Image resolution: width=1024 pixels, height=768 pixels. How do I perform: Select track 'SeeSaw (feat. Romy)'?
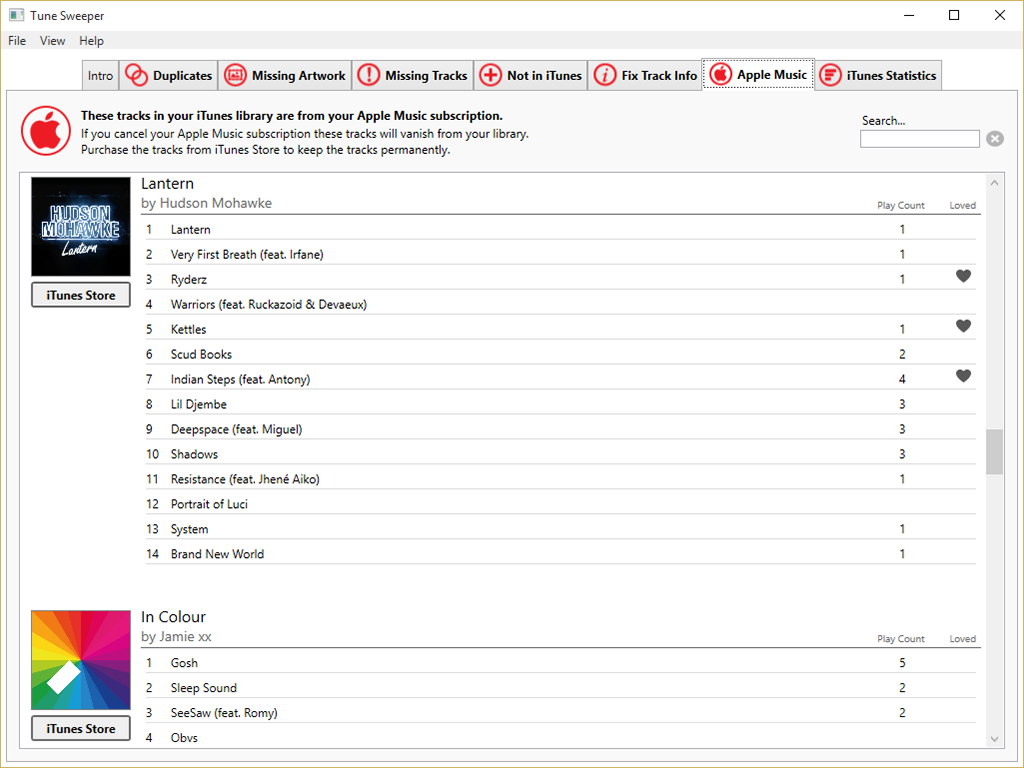tap(560, 712)
